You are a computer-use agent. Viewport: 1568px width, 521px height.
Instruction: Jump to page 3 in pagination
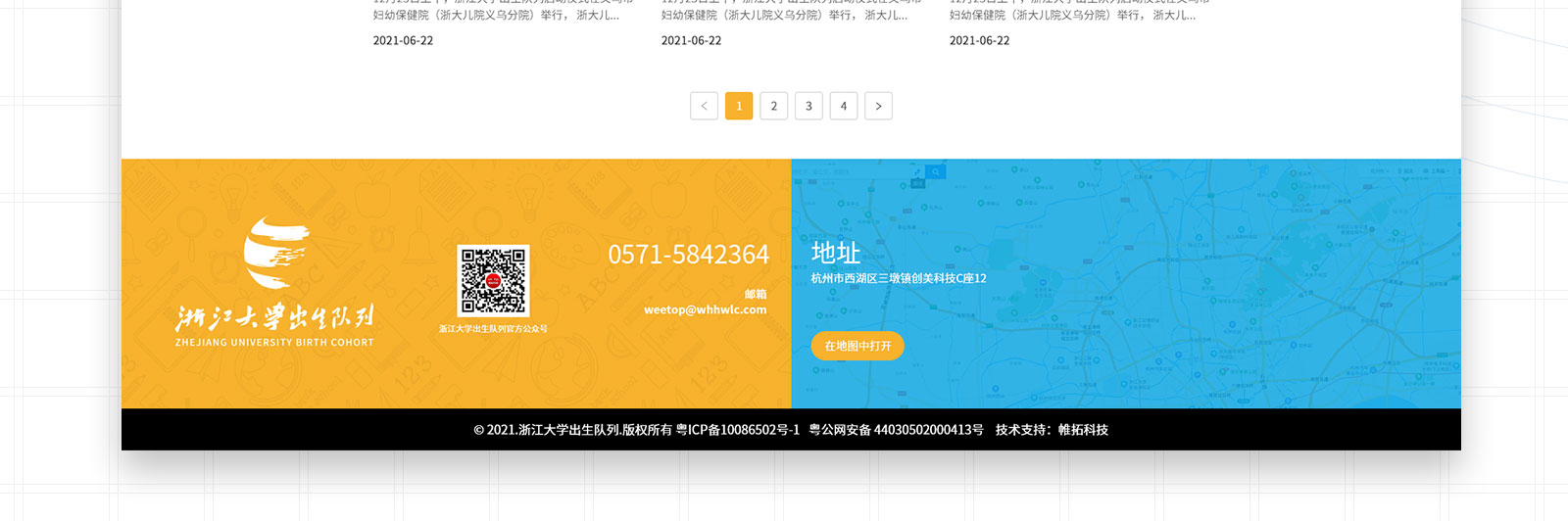tap(808, 106)
